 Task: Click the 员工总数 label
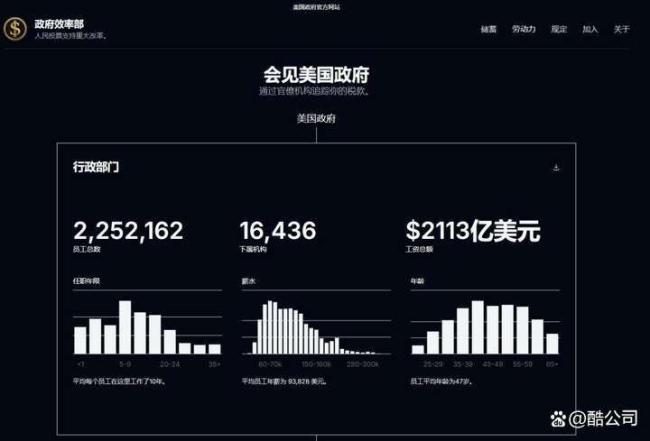pos(87,249)
